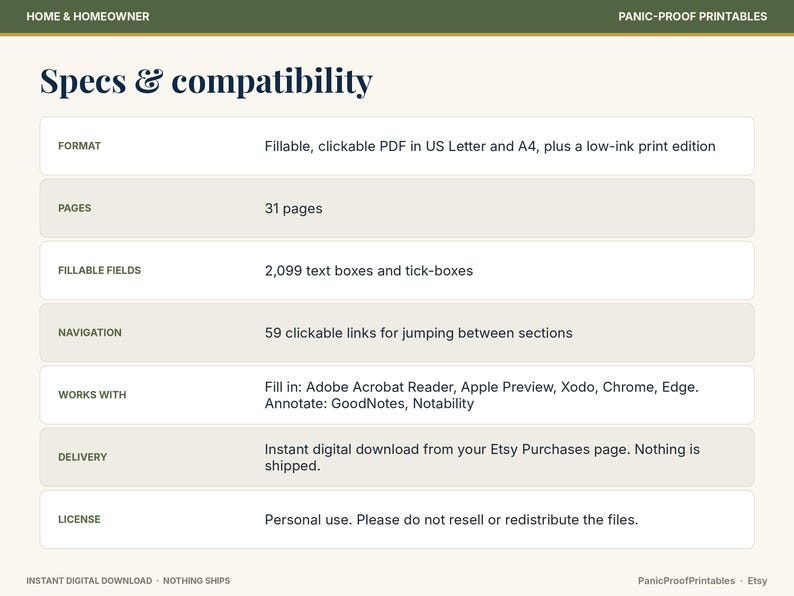Select '2,099 text boxes and tick-boxes' text

[x=369, y=271]
